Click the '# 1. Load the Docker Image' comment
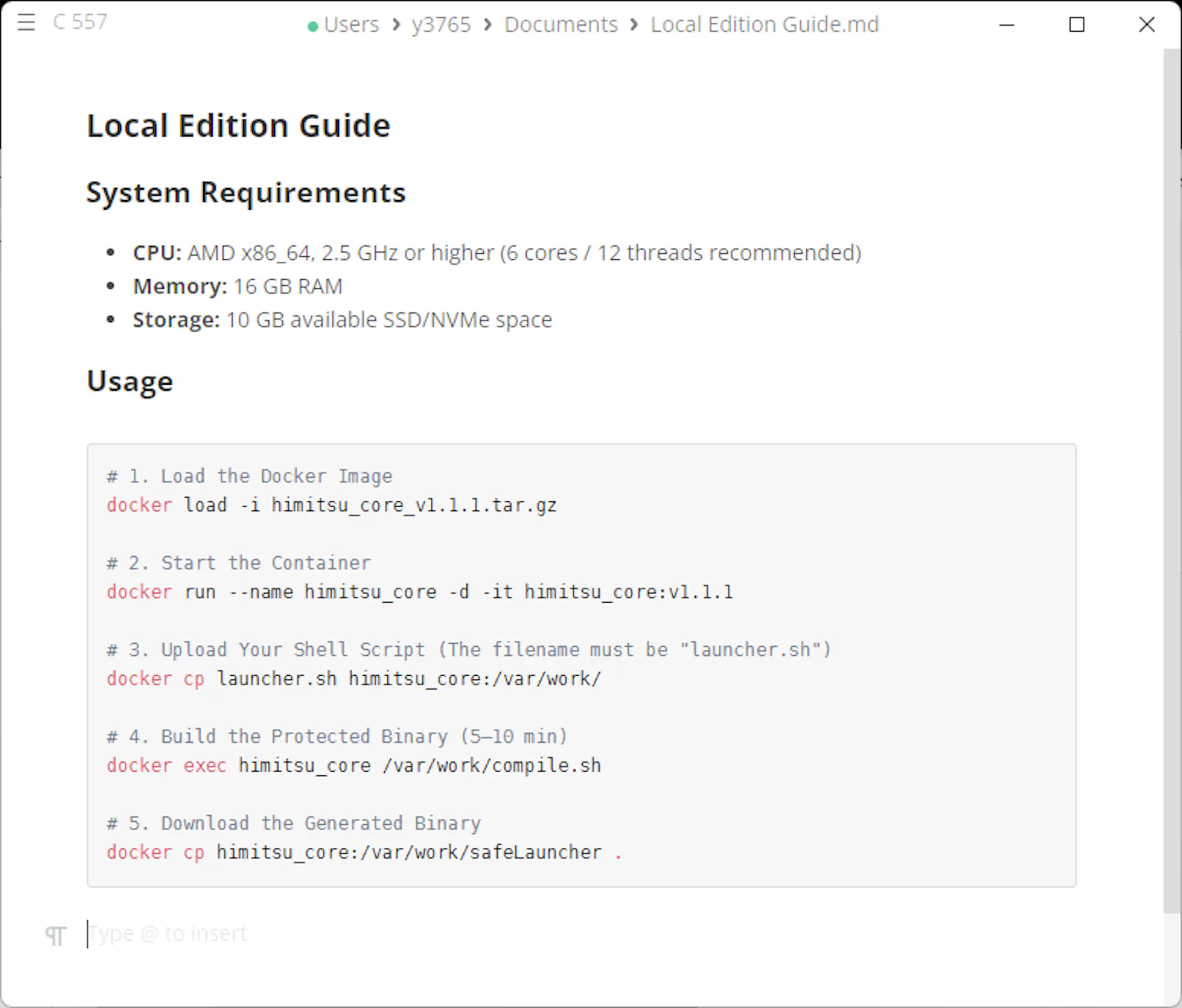This screenshot has width=1182, height=1008. pyautogui.click(x=250, y=476)
